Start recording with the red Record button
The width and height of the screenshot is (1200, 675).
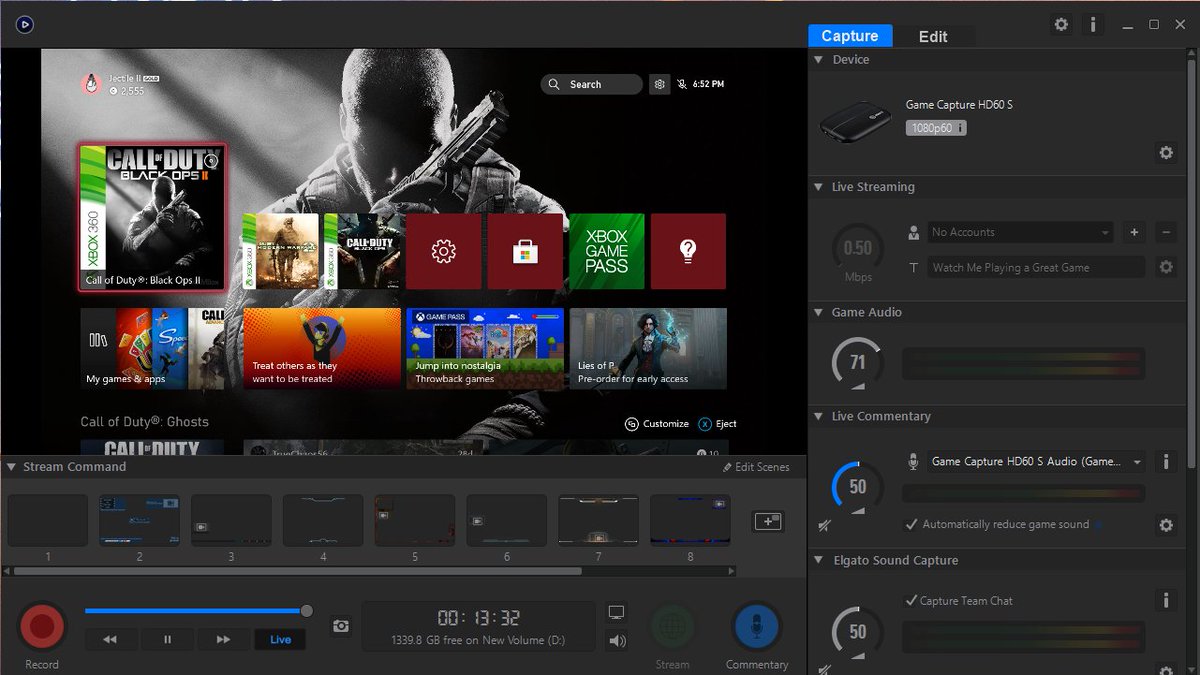click(x=42, y=627)
